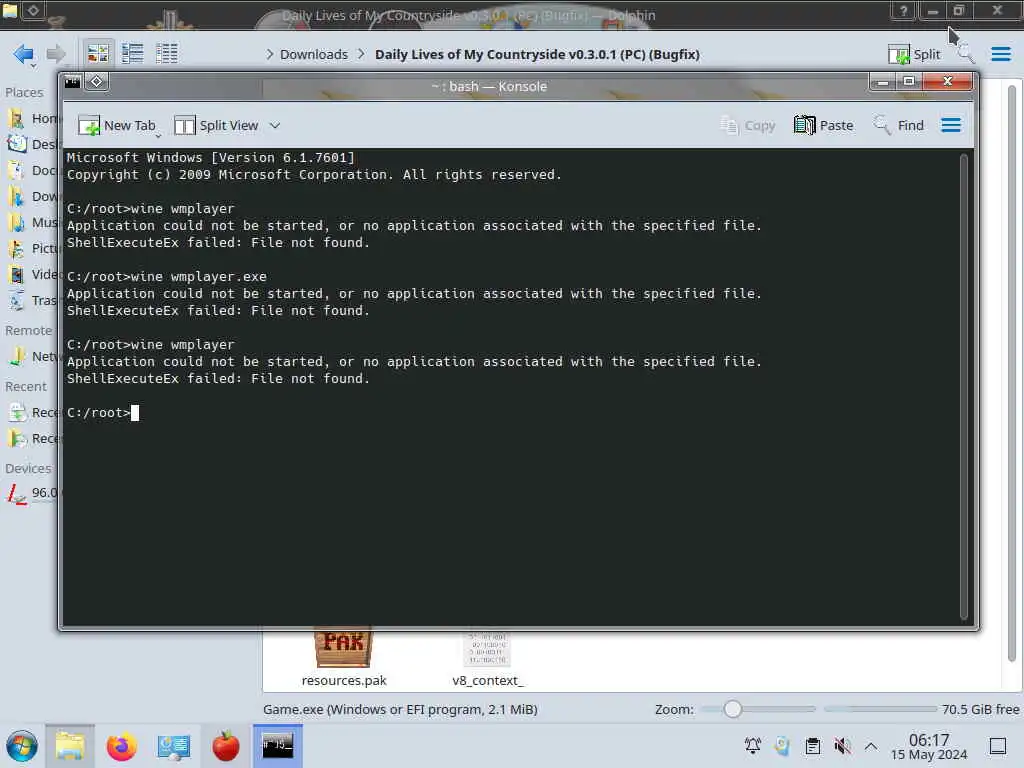Select Trash in Places sidebar

34,300
